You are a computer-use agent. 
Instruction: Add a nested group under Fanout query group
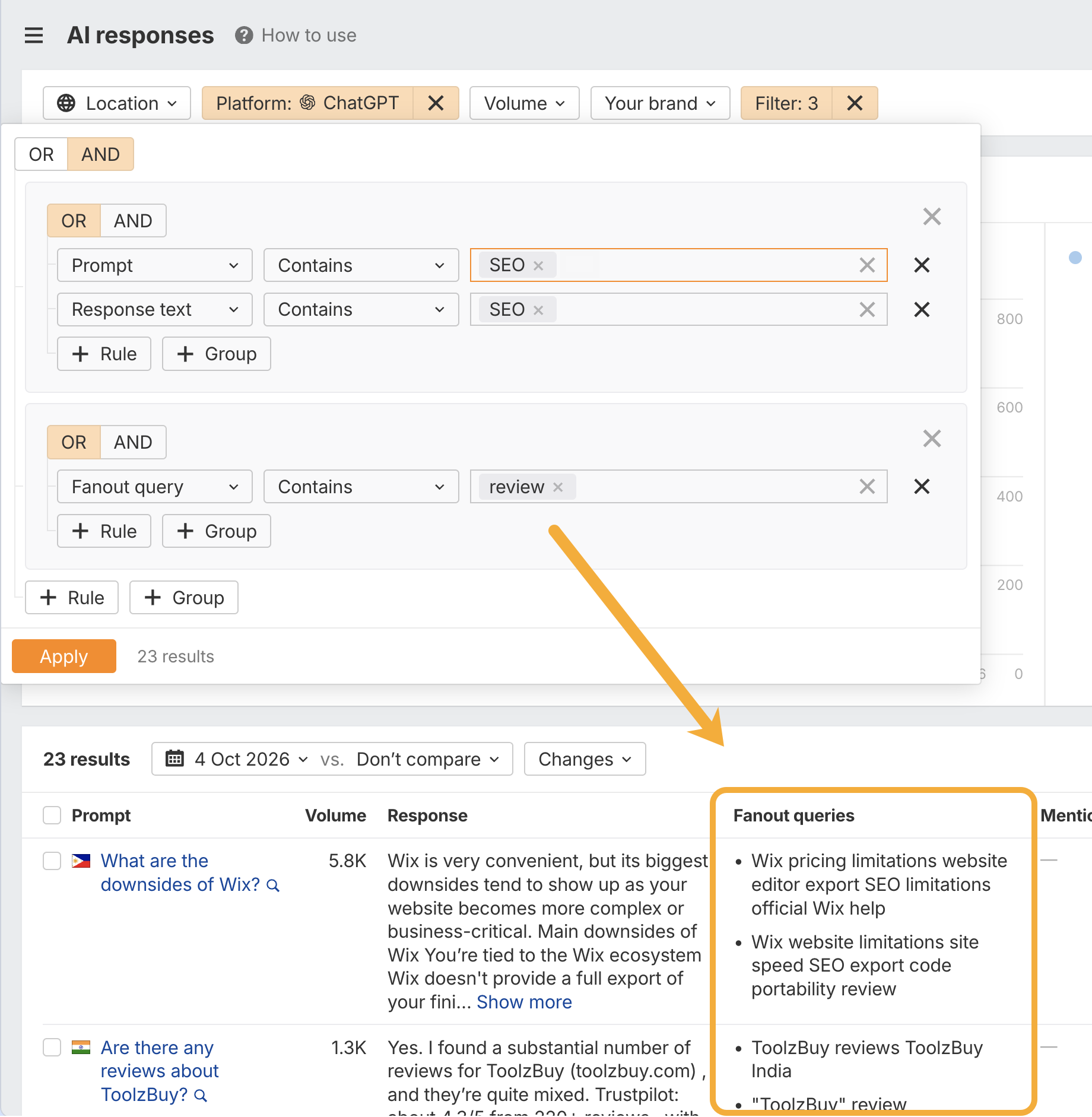217,531
